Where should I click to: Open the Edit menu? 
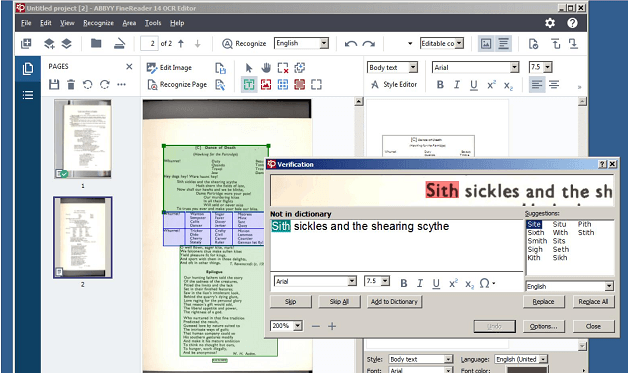(46, 23)
